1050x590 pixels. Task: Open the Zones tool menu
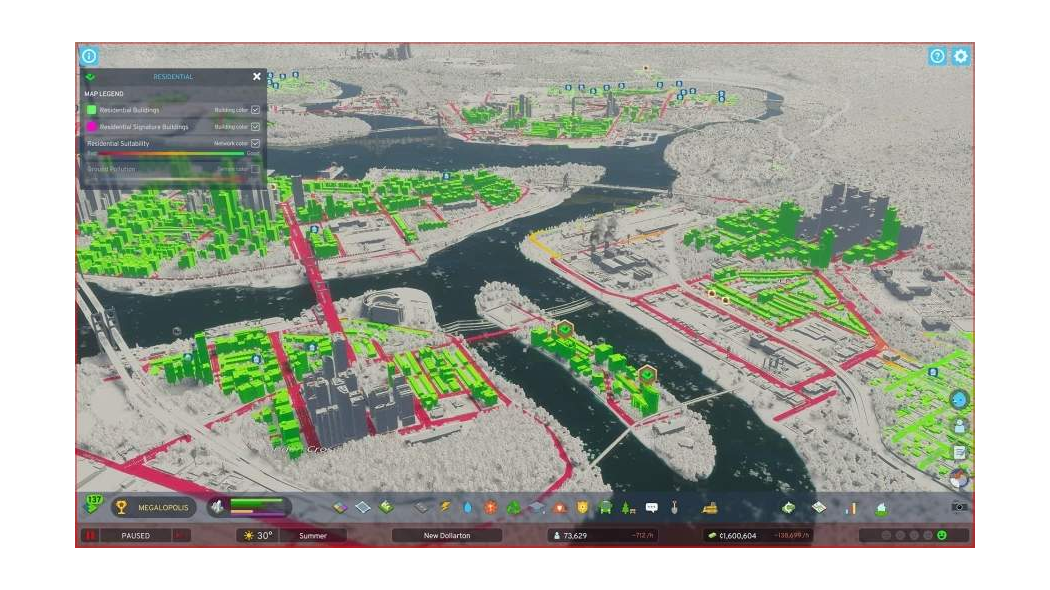(x=340, y=508)
